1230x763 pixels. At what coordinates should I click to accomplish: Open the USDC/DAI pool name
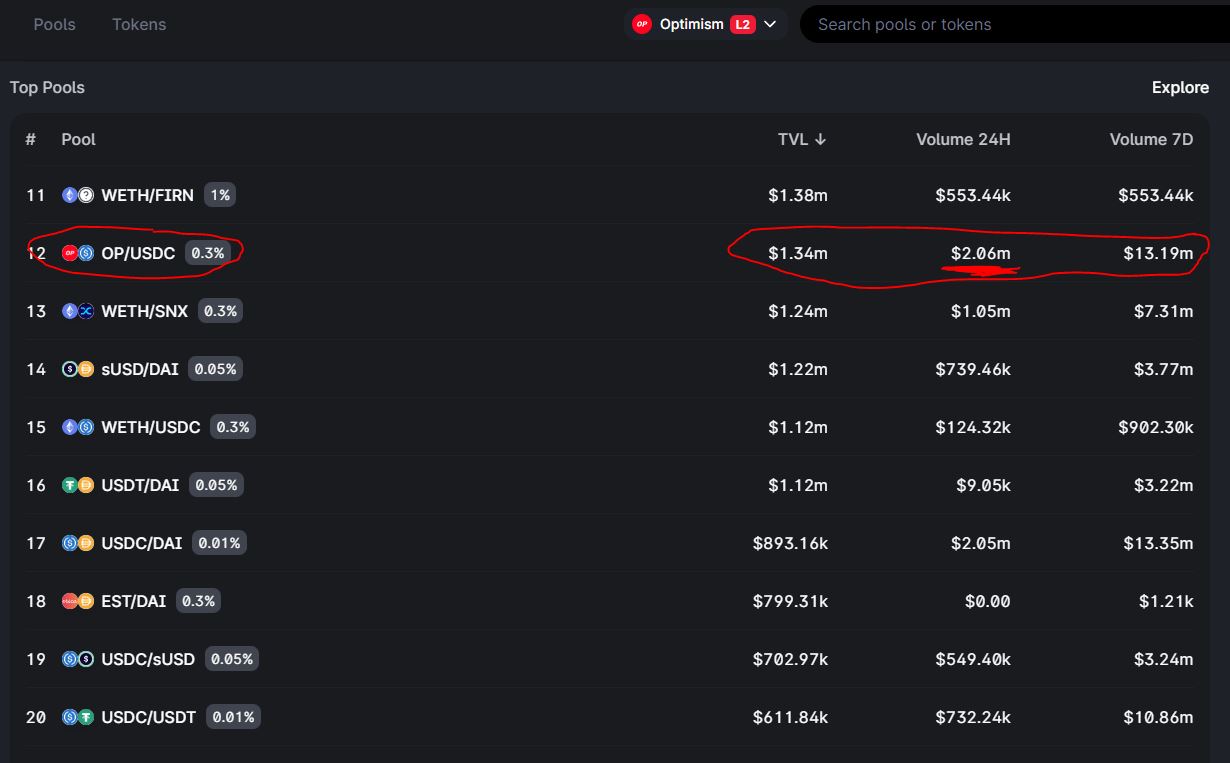[142, 543]
